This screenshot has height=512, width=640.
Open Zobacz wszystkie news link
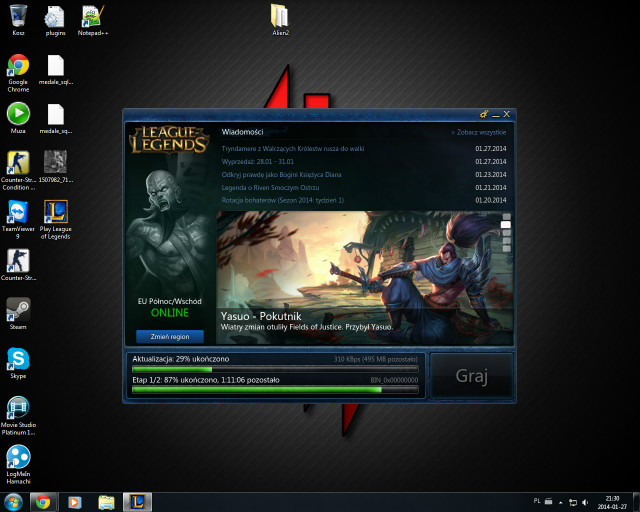coord(478,132)
